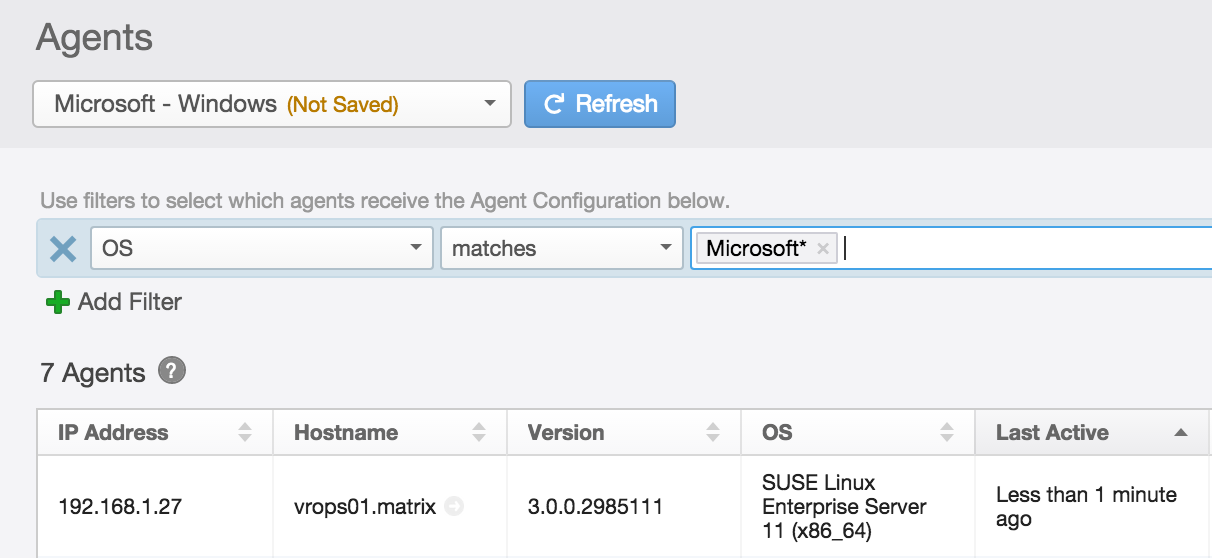Click the green plus Add Filter icon
The width and height of the screenshot is (1212, 558).
58,302
